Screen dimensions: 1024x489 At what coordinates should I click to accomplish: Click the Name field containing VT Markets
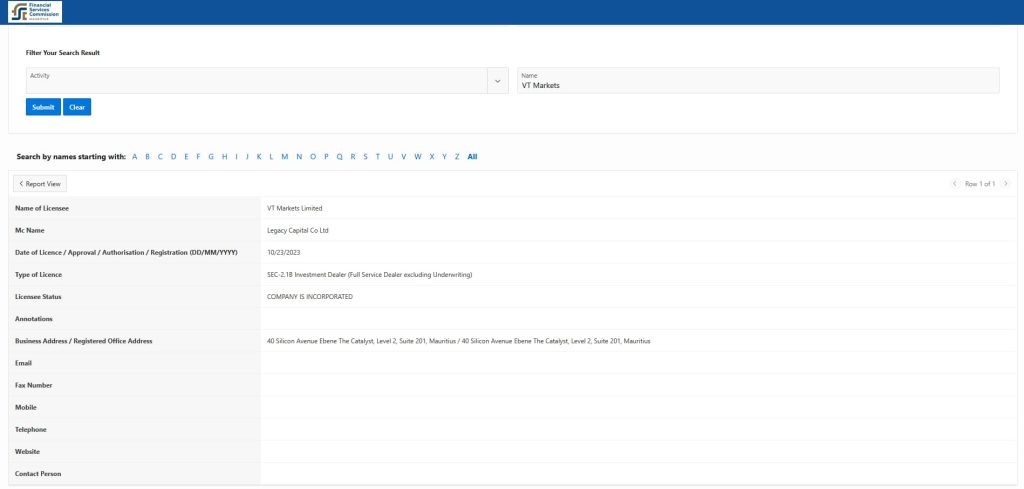(x=757, y=81)
